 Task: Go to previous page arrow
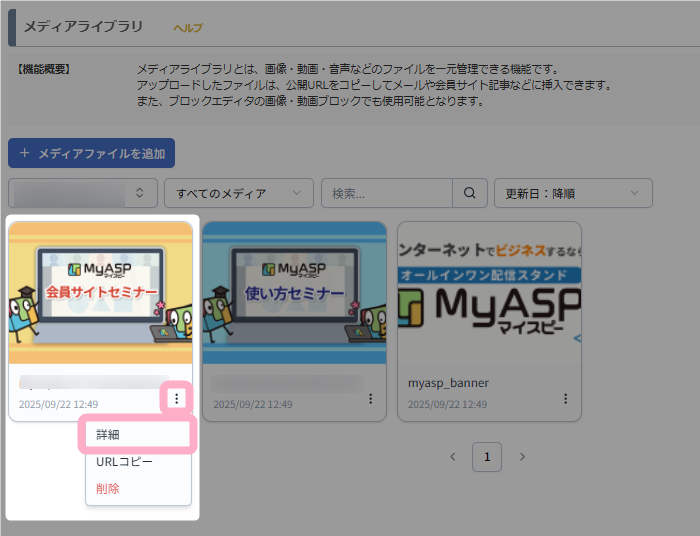[452, 457]
